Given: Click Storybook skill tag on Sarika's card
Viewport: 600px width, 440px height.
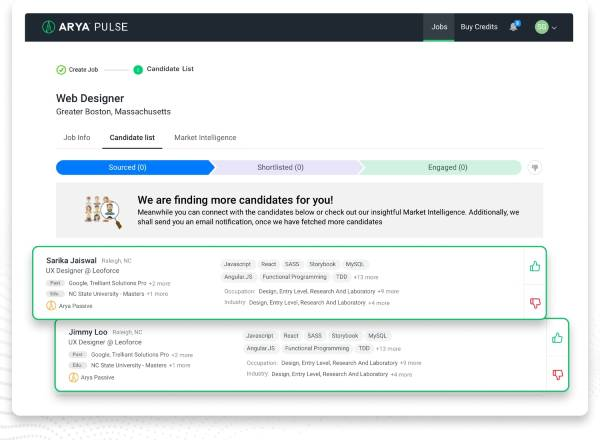Looking at the screenshot, I should 322,264.
